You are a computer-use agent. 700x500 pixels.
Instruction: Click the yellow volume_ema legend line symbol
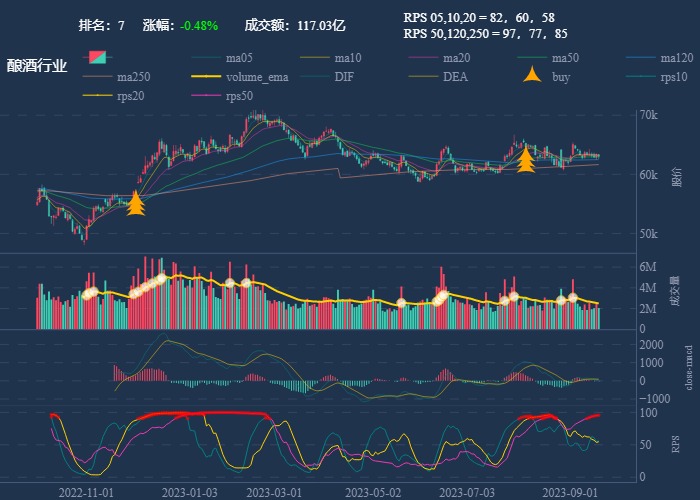click(205, 77)
